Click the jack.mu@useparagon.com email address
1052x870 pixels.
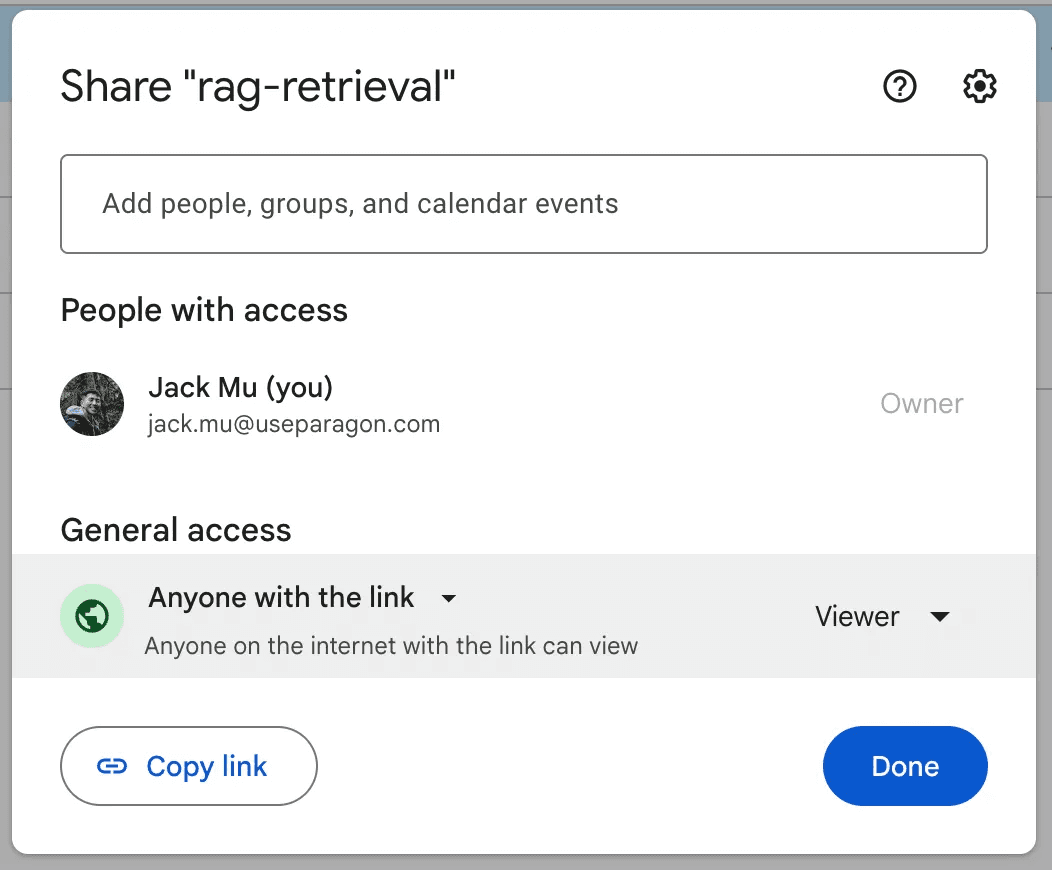294,424
